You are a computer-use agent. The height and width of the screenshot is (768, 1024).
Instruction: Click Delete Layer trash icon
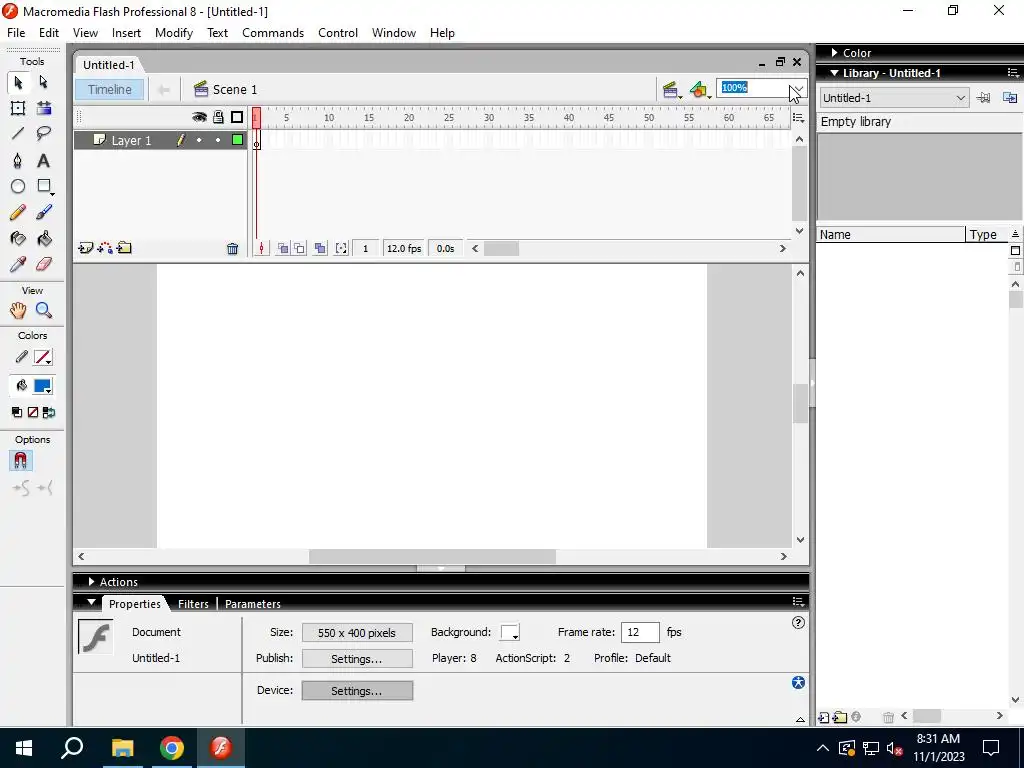click(232, 248)
